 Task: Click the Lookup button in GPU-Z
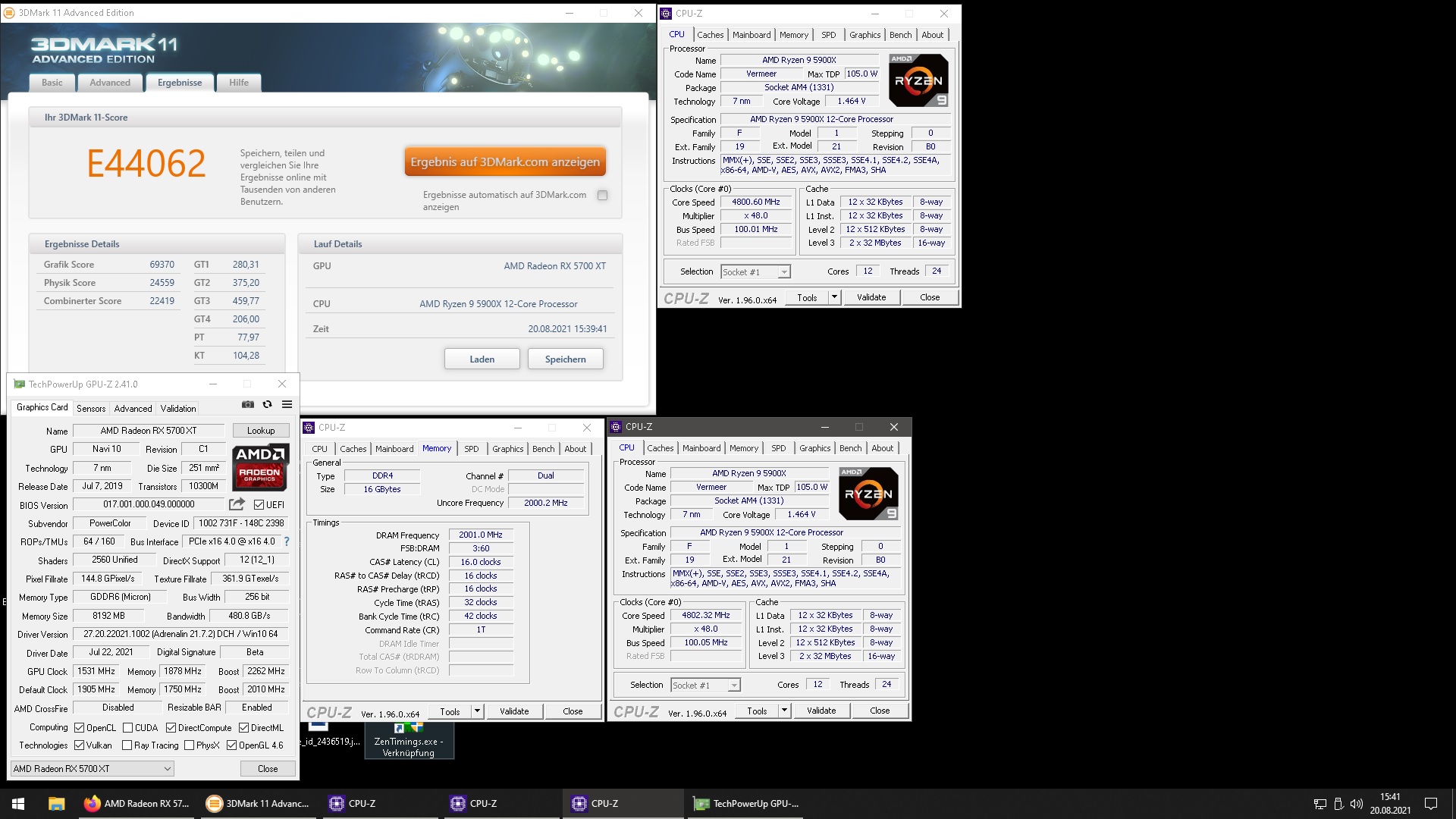click(261, 431)
